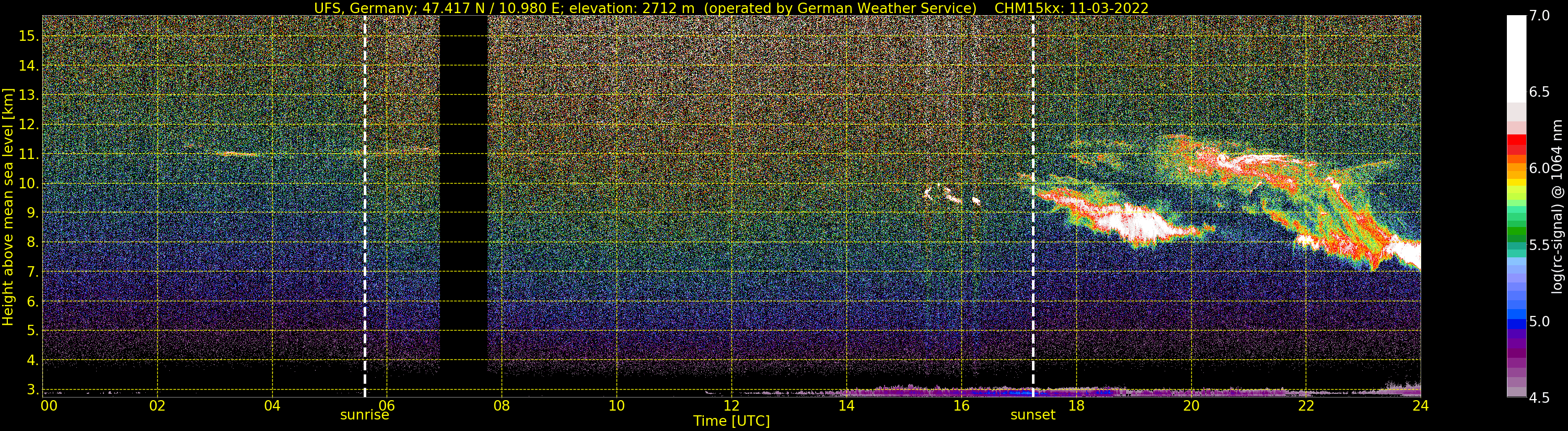
Task: Click the height axis tick '11.'
Action: tap(29, 154)
